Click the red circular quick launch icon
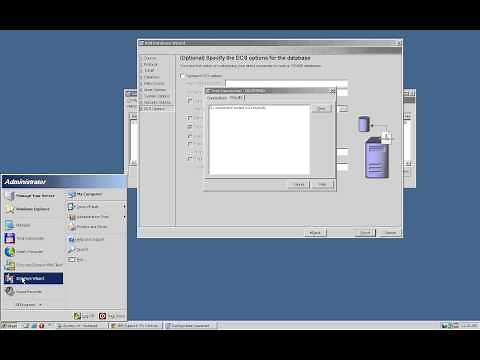 (41, 325)
